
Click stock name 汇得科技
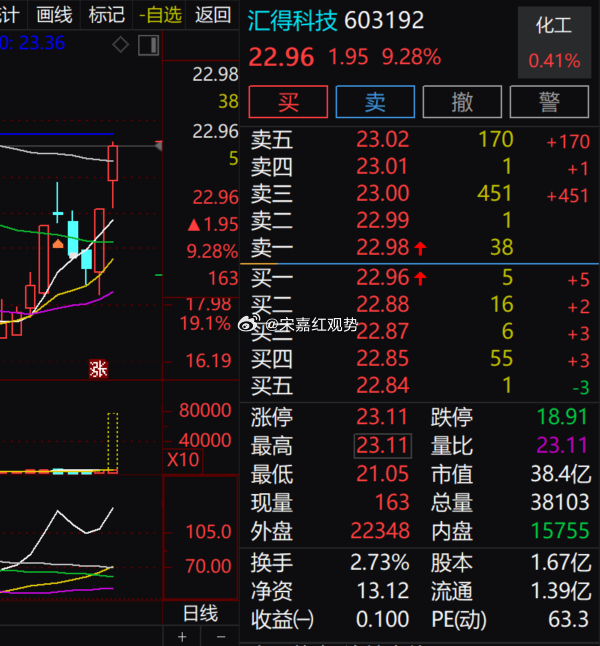point(292,21)
